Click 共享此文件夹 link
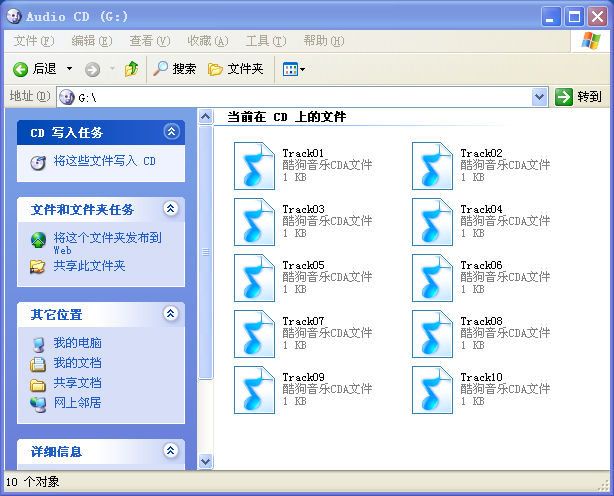Screen dimensions: 614x496 tap(89, 266)
